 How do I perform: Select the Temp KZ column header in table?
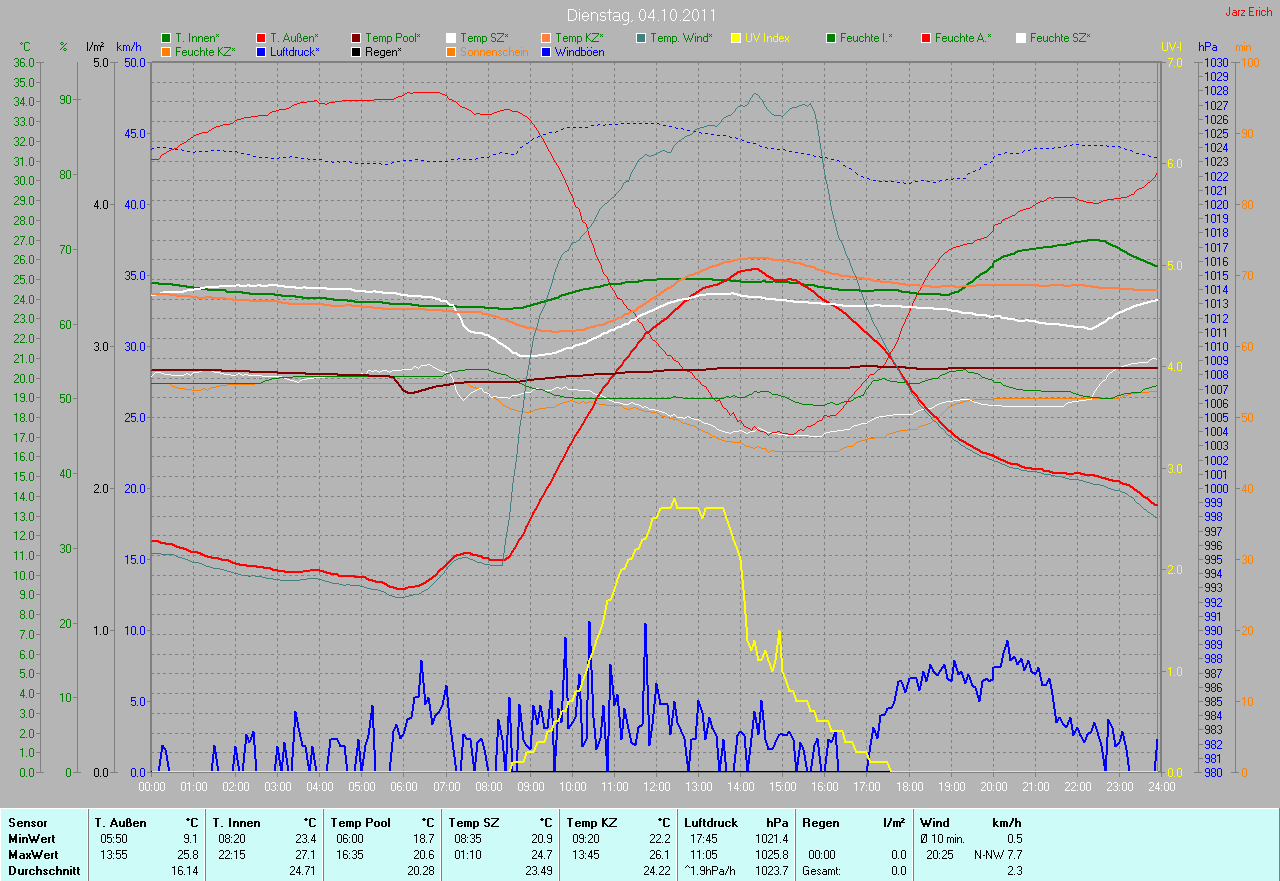[592, 823]
